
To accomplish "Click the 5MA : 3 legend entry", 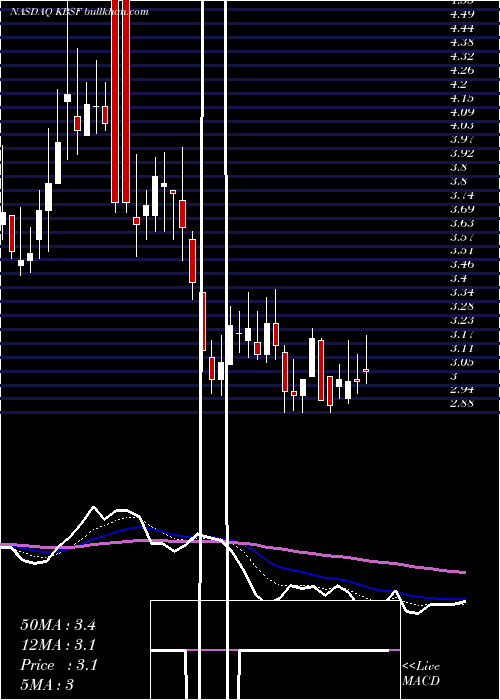I will [x=47, y=684].
